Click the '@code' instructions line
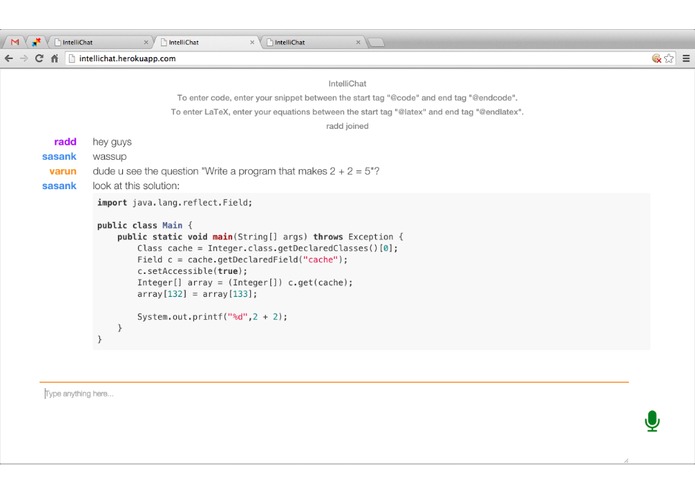The height and width of the screenshot is (494, 695). point(347,97)
